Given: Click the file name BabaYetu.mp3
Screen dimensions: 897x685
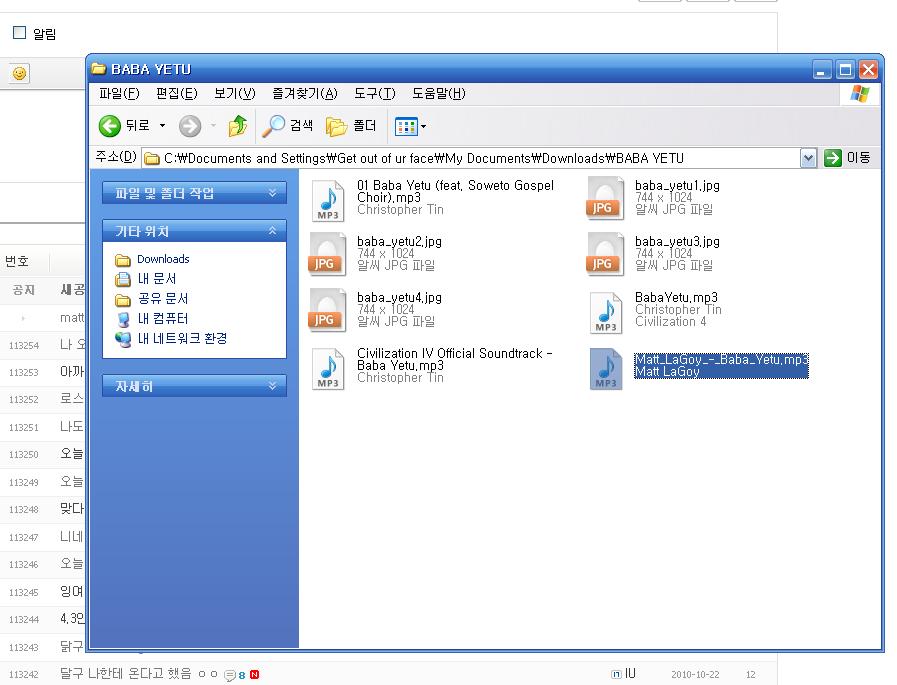Looking at the screenshot, I should coord(676,298).
